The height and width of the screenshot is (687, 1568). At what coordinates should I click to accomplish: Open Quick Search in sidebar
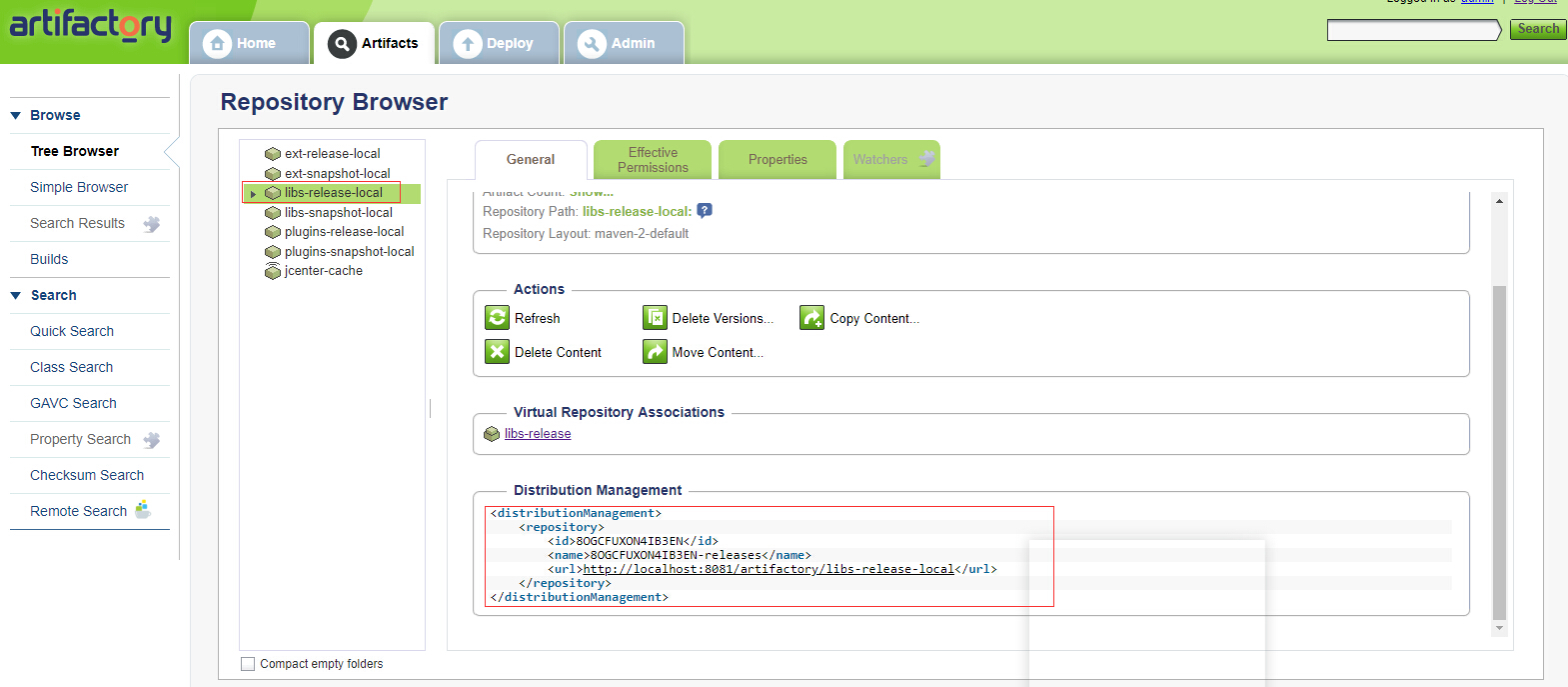72,331
